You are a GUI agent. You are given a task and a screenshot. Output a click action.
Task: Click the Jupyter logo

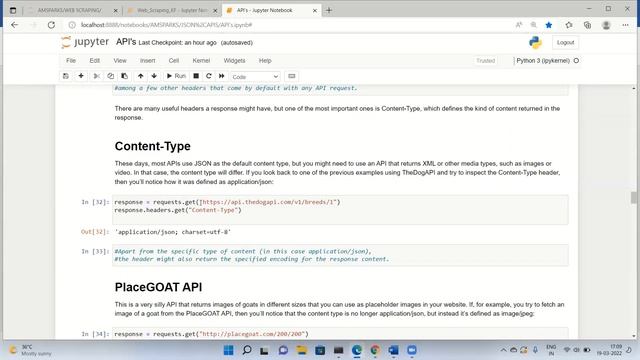(x=85, y=42)
